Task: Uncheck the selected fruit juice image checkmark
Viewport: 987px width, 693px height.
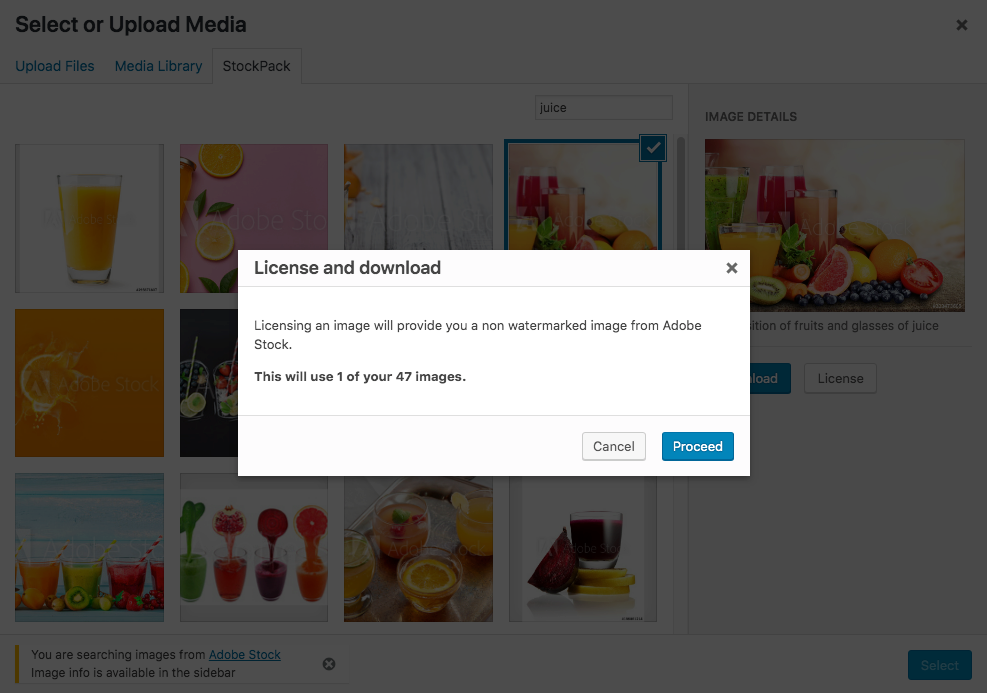Action: pos(653,148)
